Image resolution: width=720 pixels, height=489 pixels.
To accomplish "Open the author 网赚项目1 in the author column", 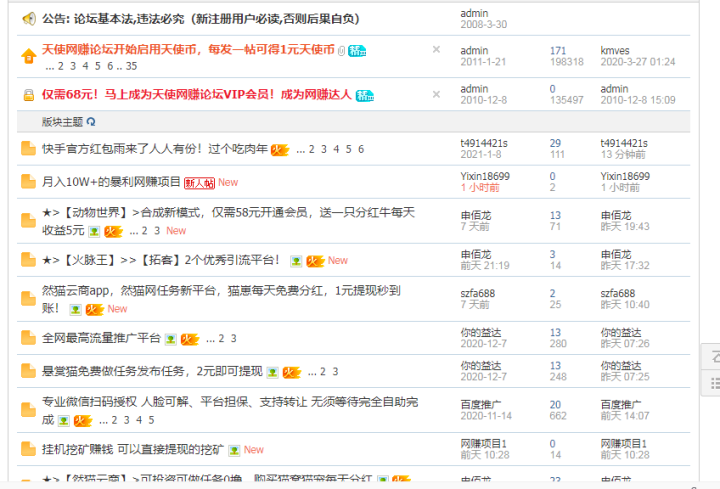I will click(484, 444).
